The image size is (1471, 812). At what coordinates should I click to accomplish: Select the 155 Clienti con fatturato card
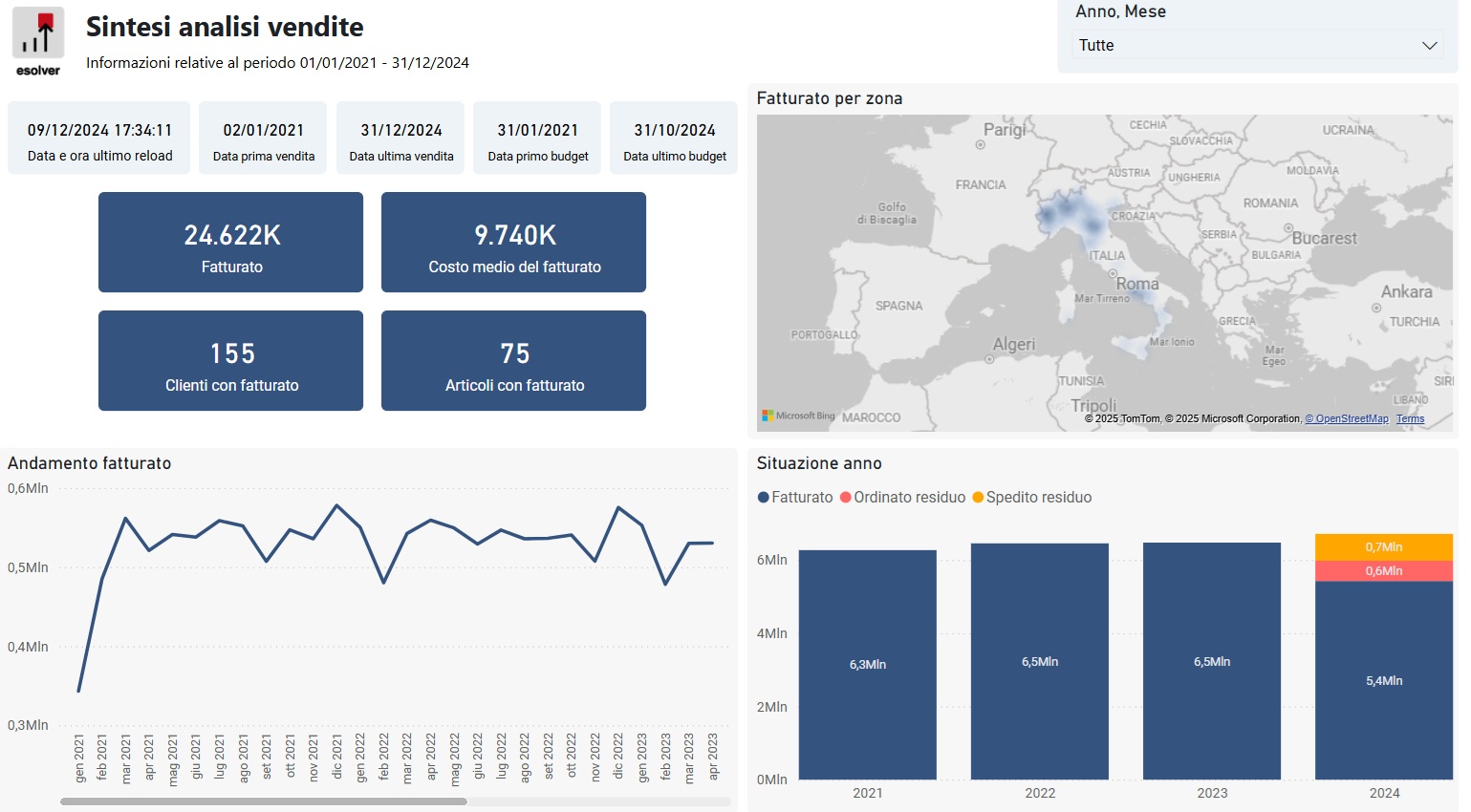click(x=230, y=361)
